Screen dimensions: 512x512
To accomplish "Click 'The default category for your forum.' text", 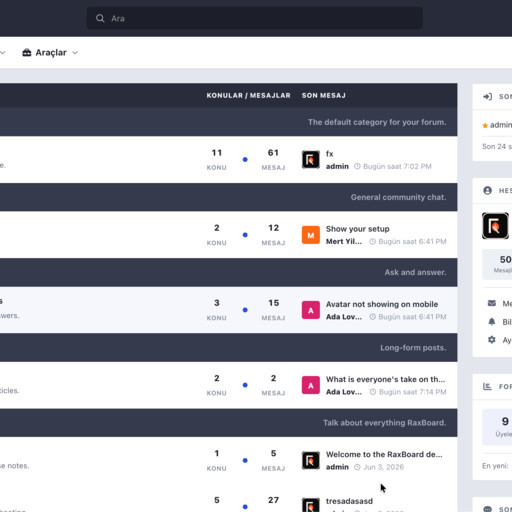I will (x=377, y=122).
